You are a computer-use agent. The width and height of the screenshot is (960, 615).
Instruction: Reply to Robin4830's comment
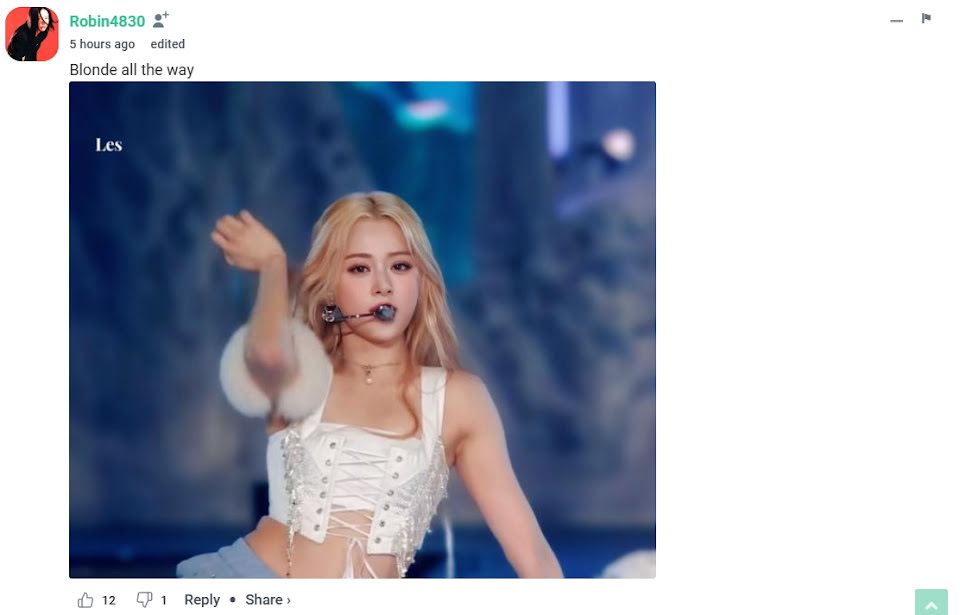pos(202,600)
